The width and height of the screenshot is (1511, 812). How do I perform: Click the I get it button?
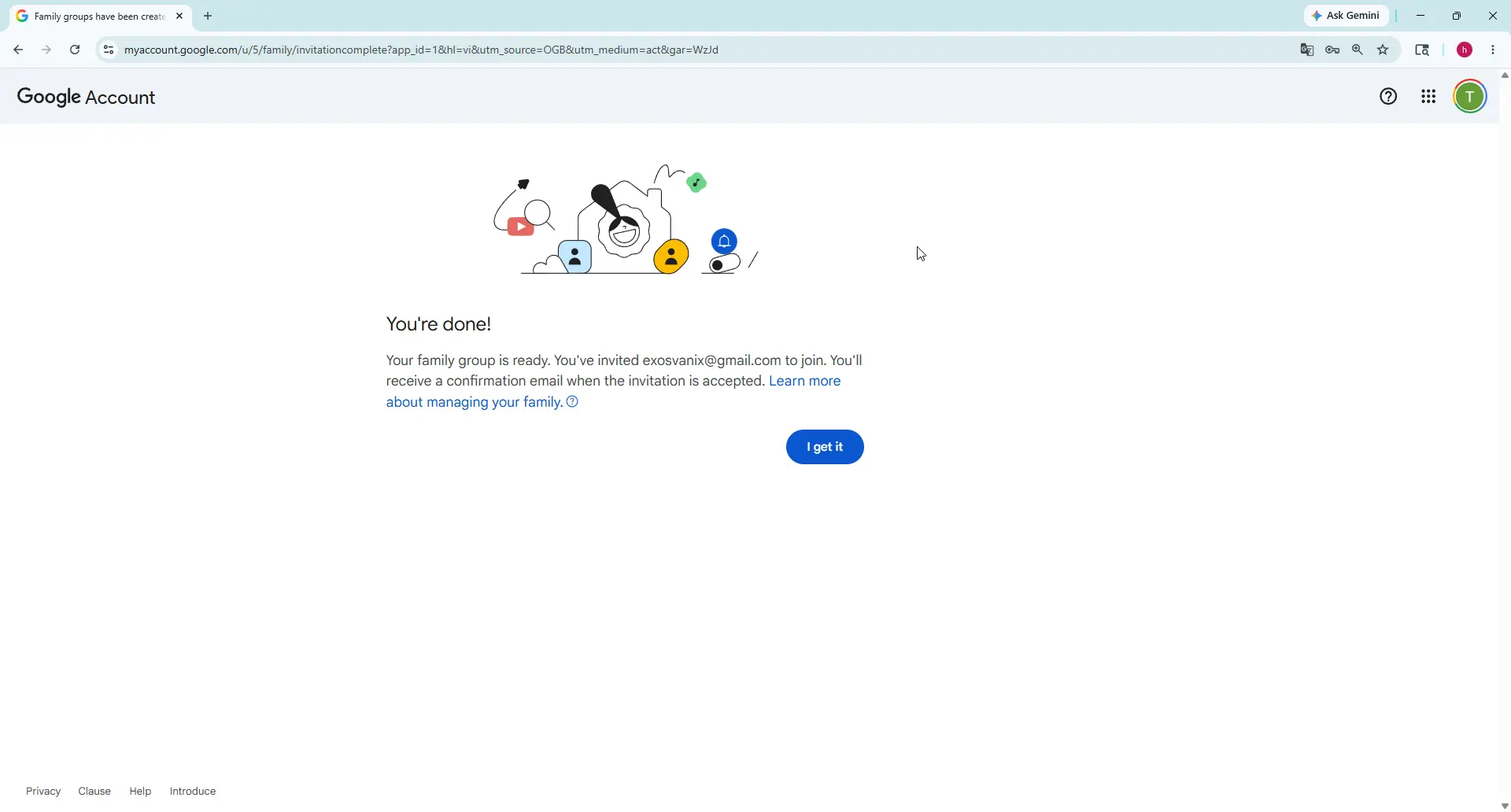click(826, 448)
